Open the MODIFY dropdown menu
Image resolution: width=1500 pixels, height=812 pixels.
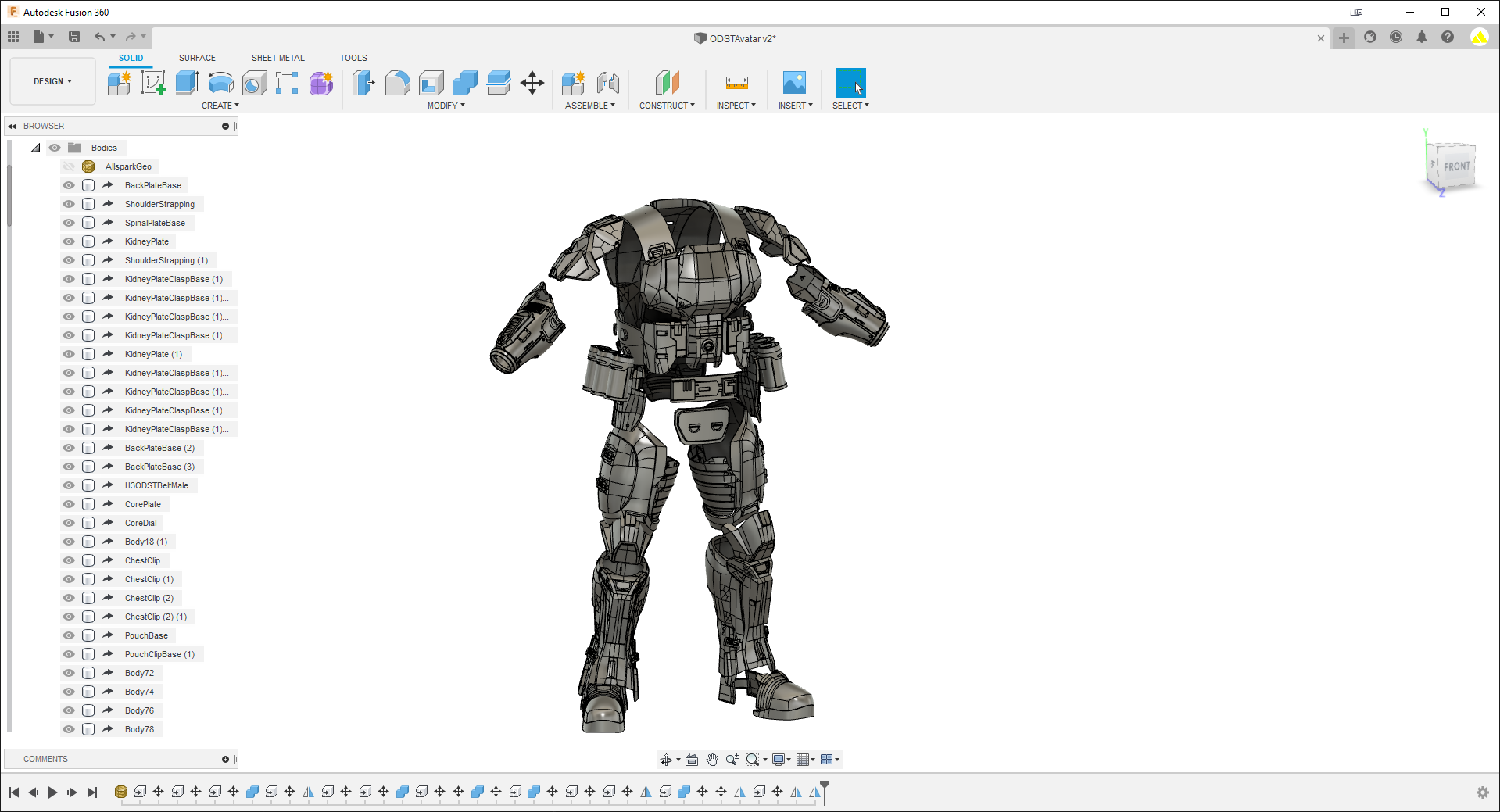click(x=446, y=106)
